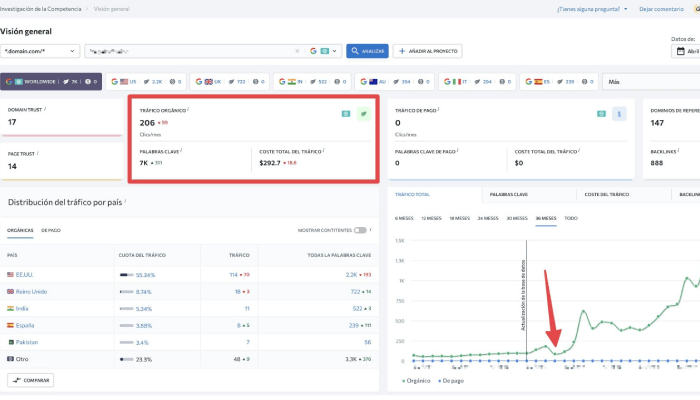Image resolution: width=700 pixels, height=400 pixels.
Task: Click the calendar icon in Datos de
Action: (680, 51)
